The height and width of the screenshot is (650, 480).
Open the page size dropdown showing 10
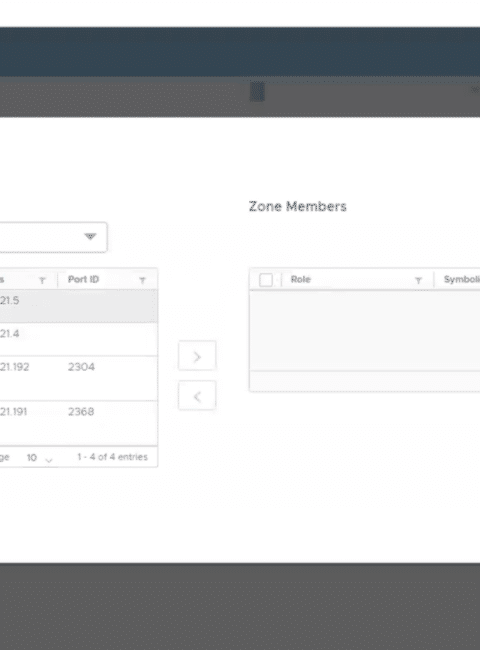[39, 458]
